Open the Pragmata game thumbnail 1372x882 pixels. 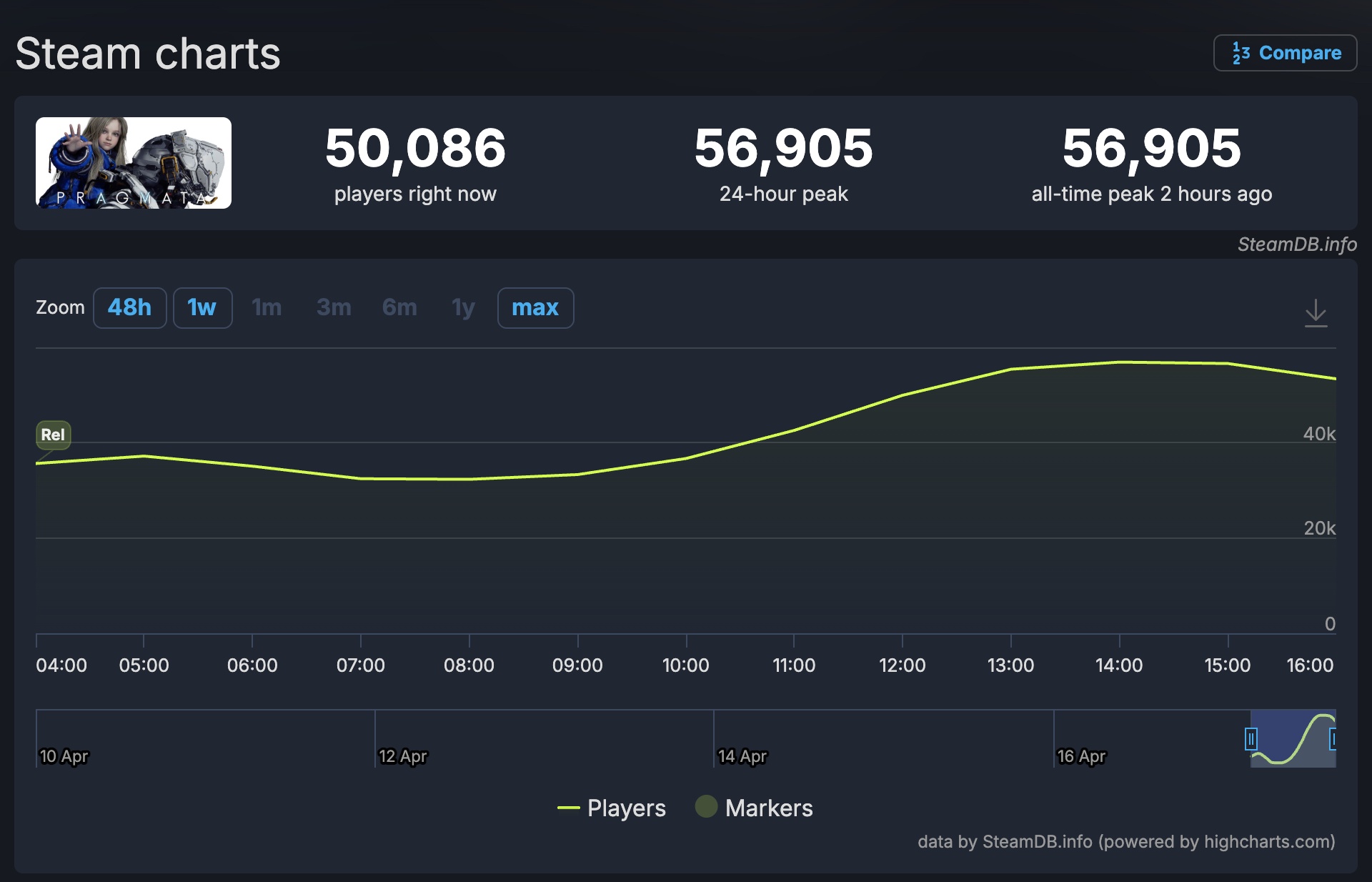[x=134, y=163]
